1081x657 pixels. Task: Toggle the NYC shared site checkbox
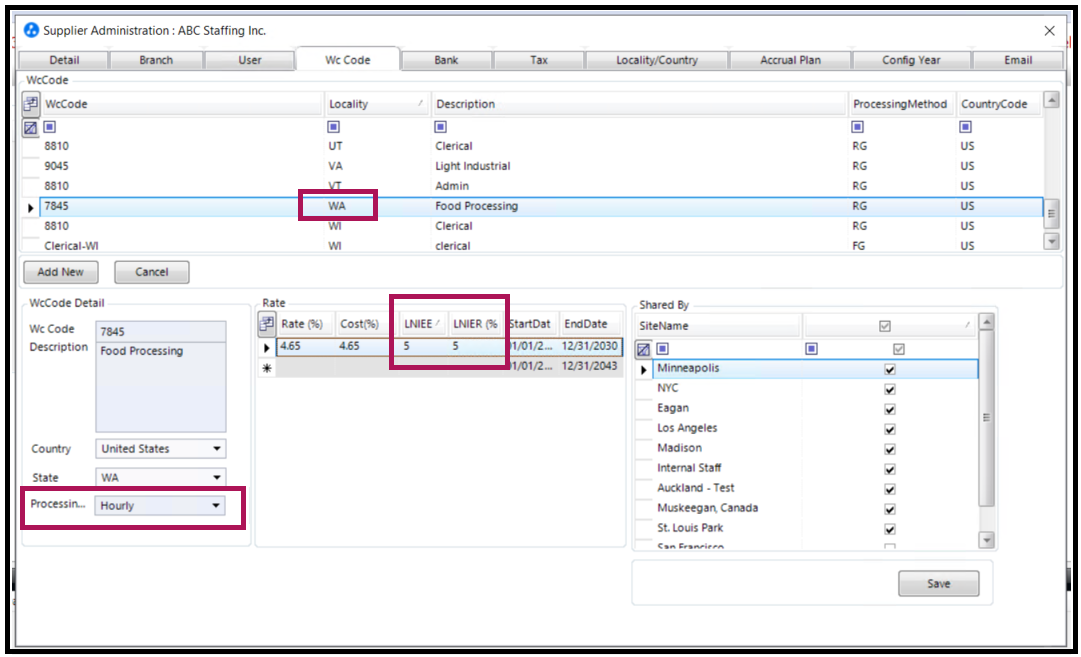coord(890,390)
